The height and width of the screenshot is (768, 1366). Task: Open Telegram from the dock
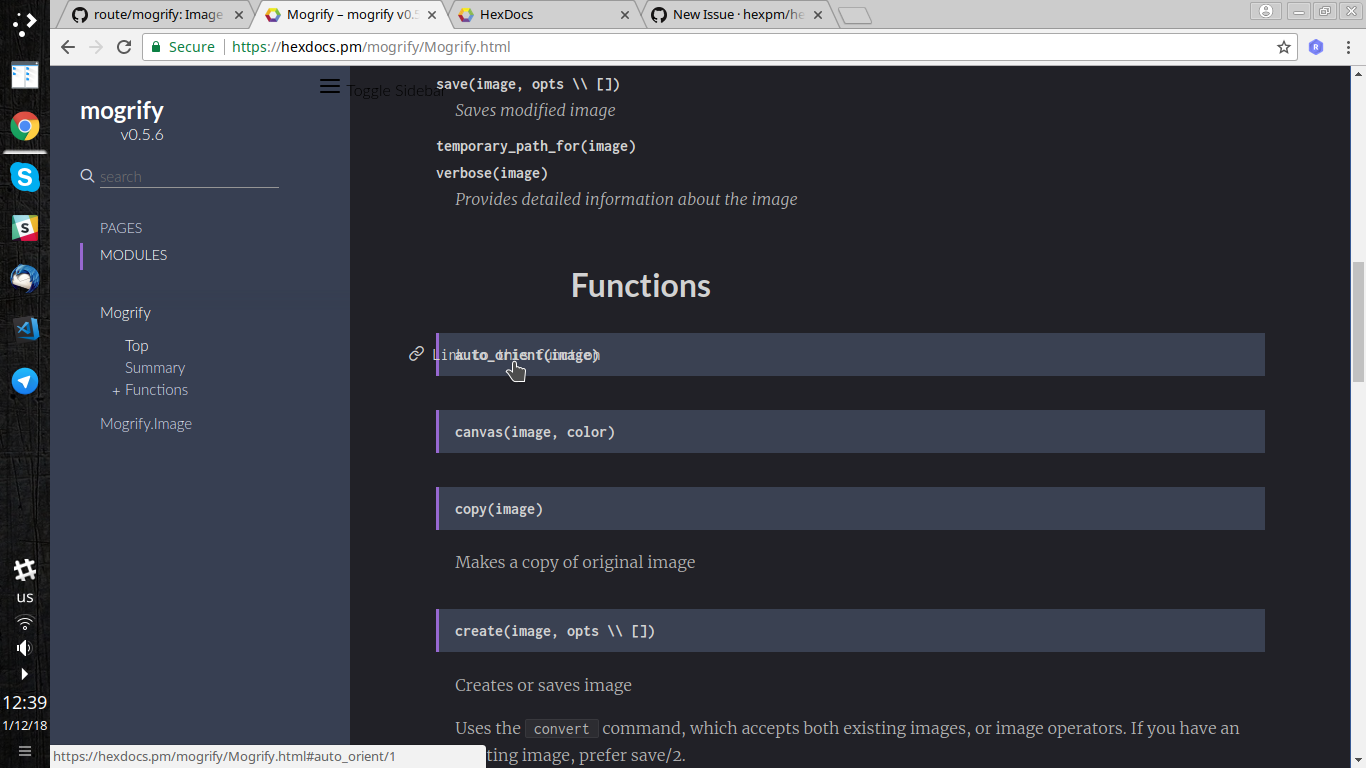point(25,380)
